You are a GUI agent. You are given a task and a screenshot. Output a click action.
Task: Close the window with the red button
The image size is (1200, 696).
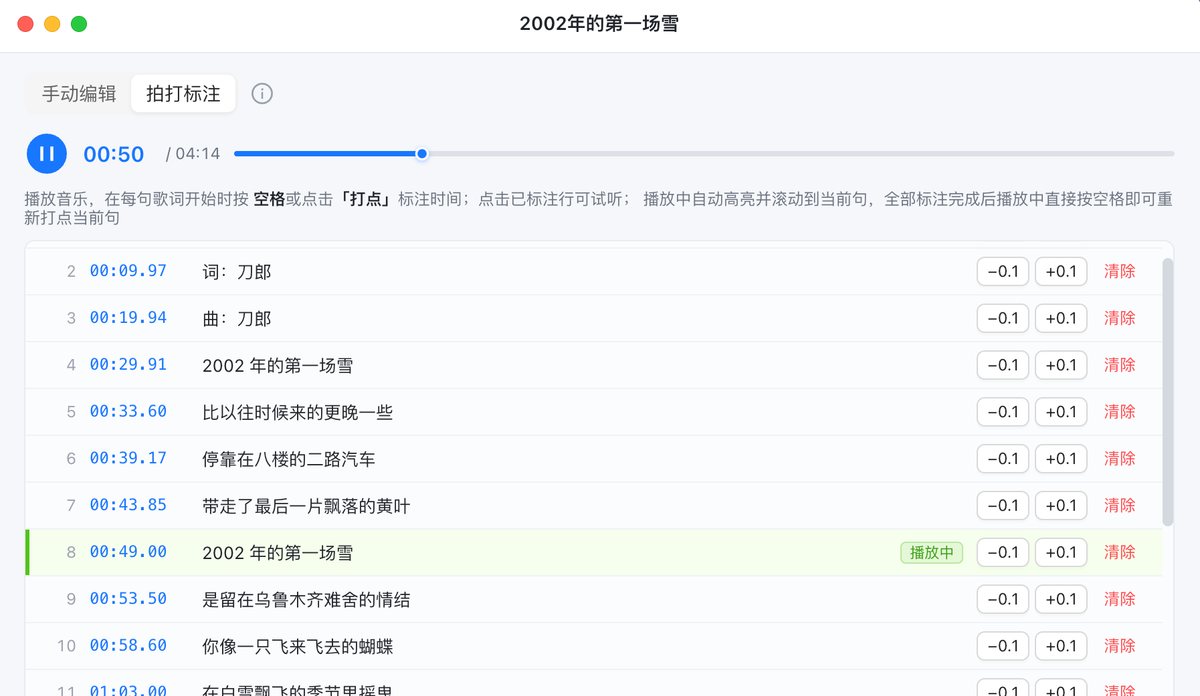point(26,24)
